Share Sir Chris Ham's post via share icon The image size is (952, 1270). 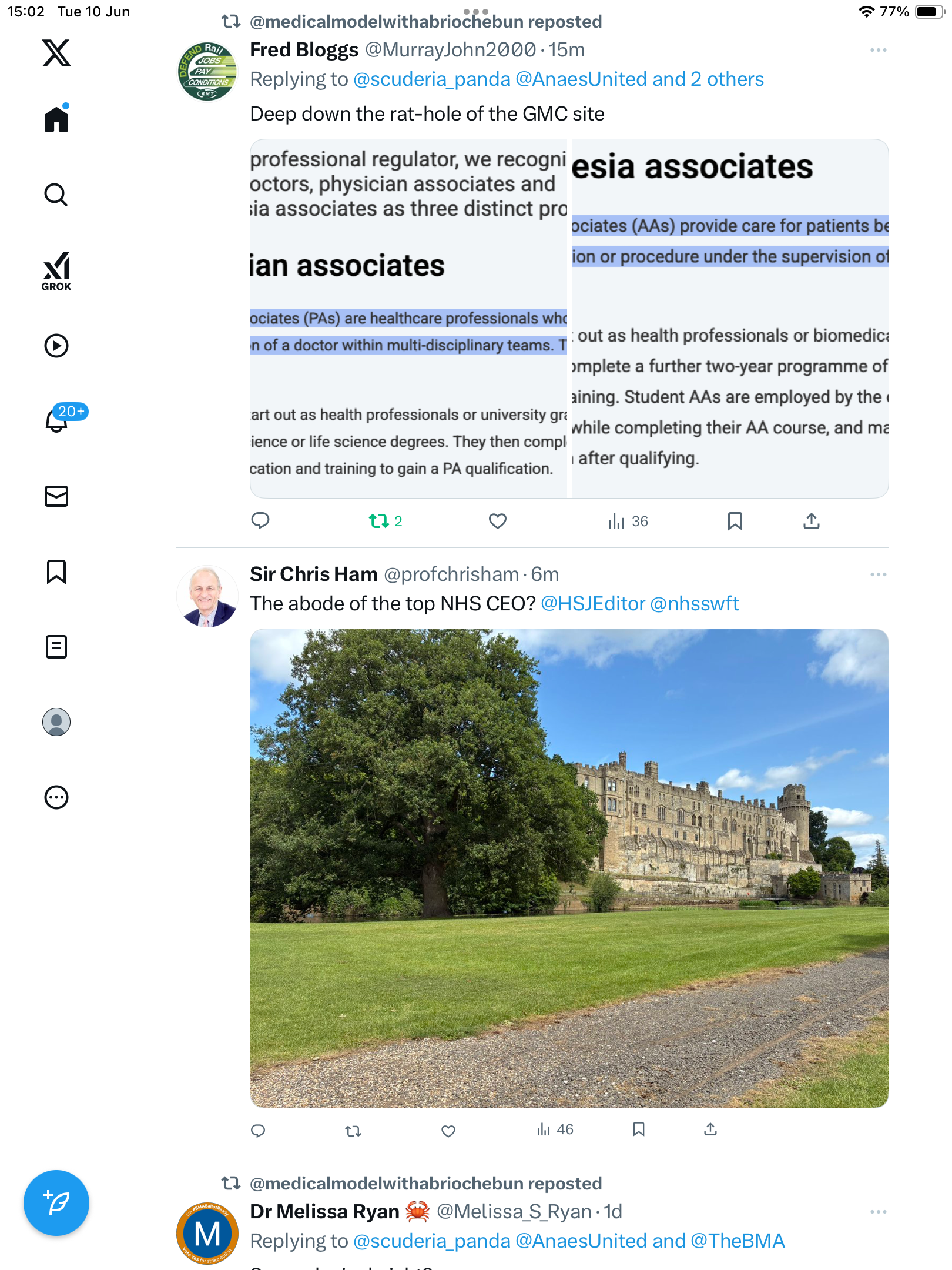710,1129
